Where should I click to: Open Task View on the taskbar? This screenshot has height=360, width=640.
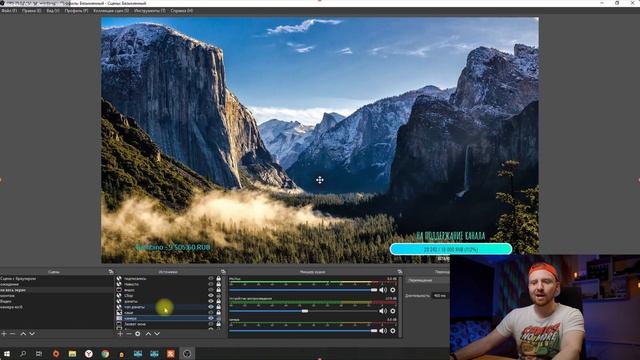click(39, 354)
